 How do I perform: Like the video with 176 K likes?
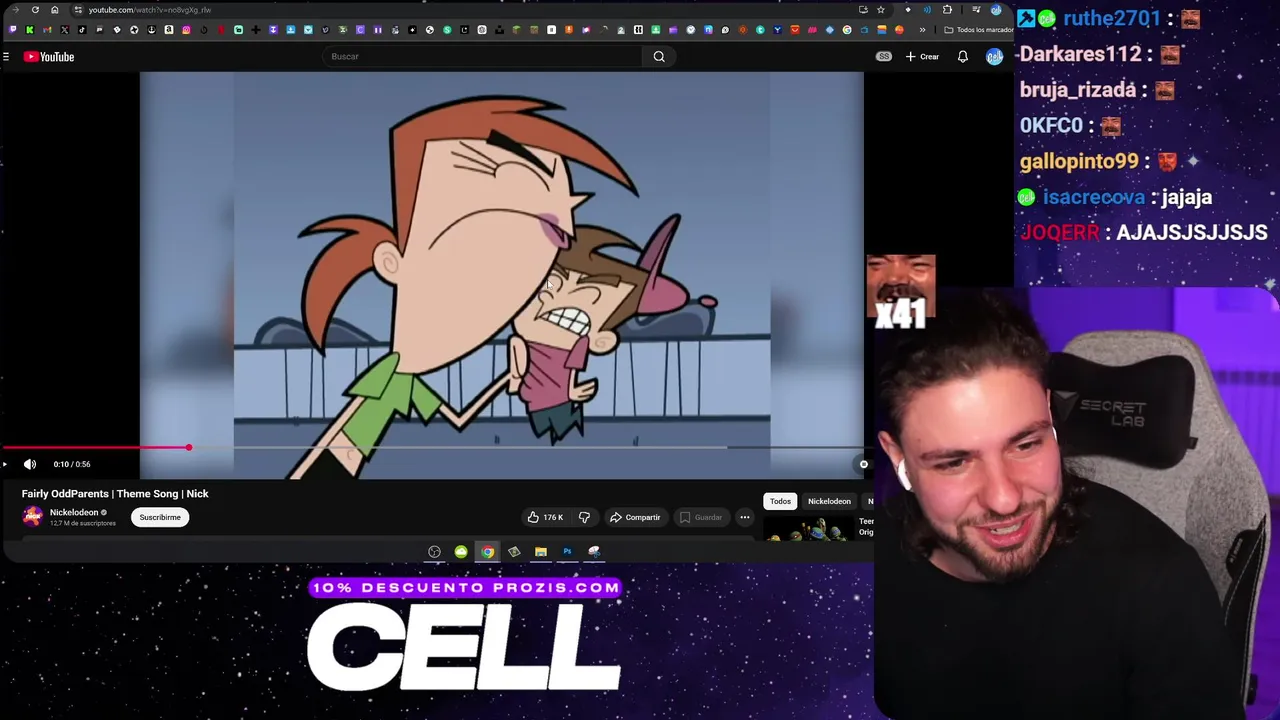click(545, 517)
